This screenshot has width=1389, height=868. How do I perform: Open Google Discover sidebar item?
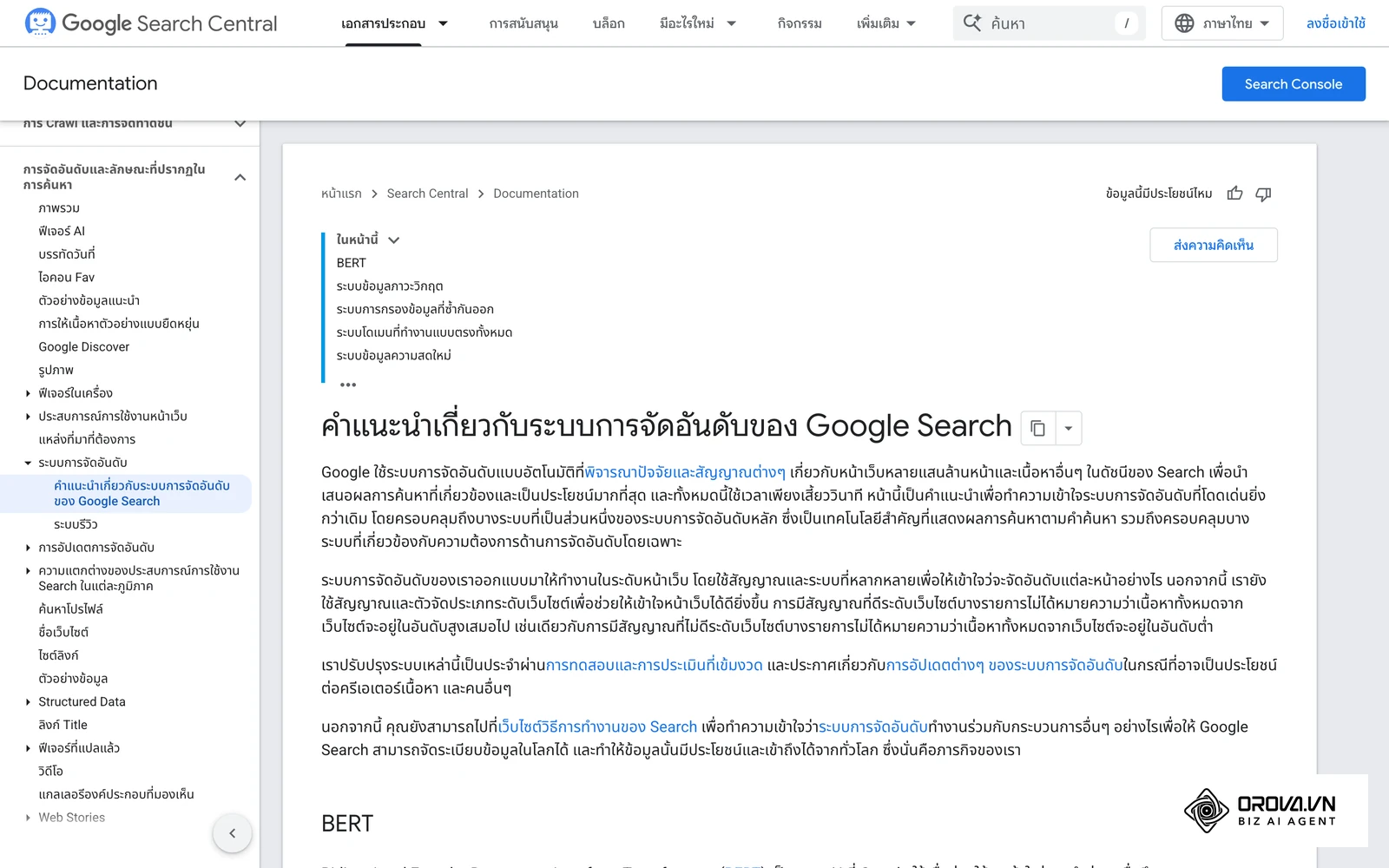click(x=84, y=347)
